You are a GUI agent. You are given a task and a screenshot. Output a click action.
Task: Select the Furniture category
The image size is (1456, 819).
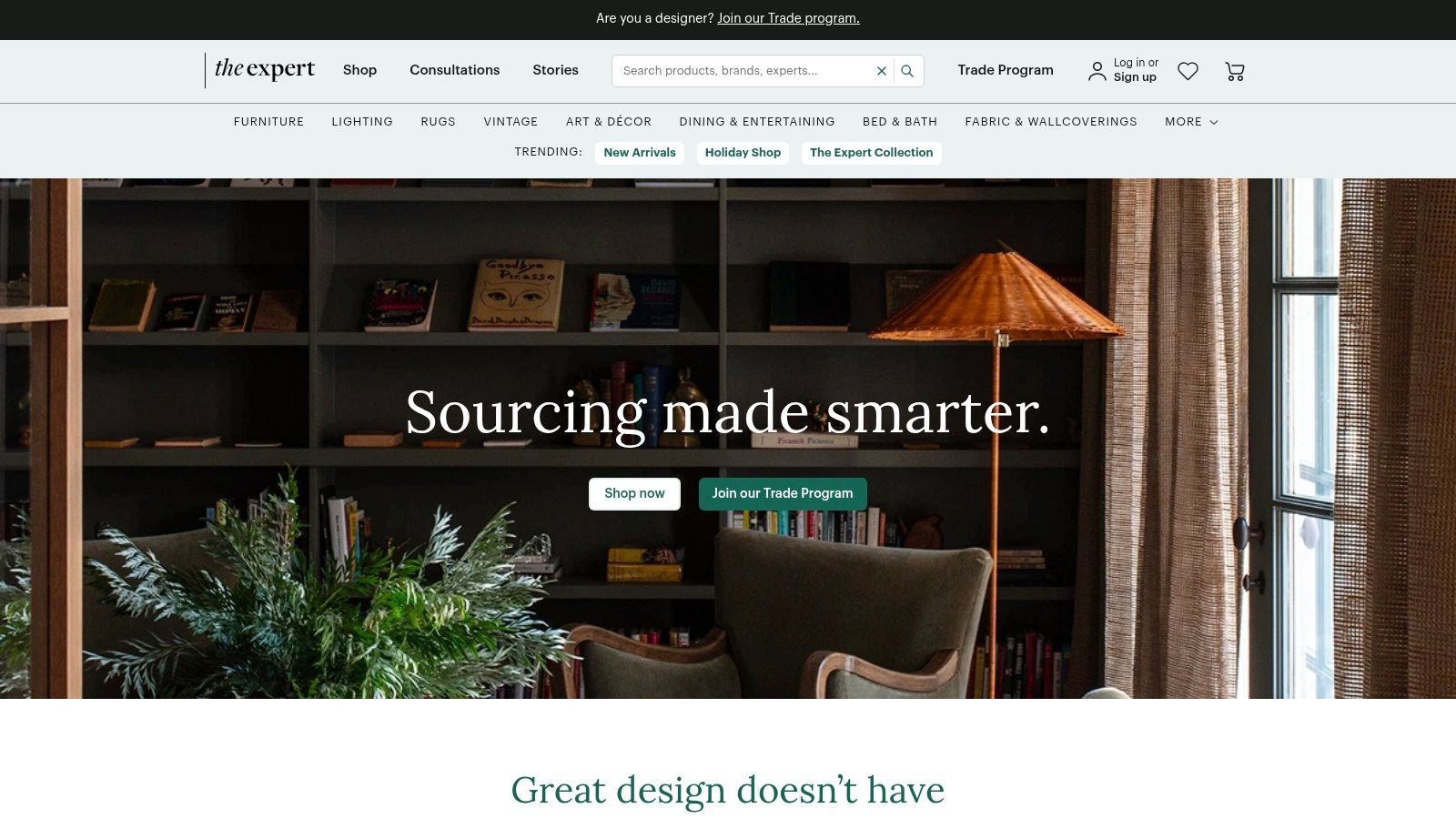pyautogui.click(x=268, y=122)
